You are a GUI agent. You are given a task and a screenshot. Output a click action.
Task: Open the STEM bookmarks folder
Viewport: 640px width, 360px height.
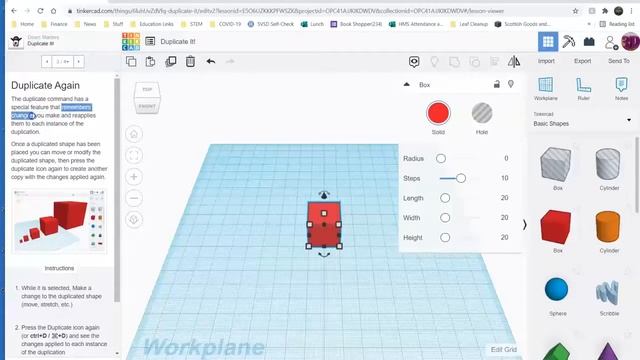[192, 24]
